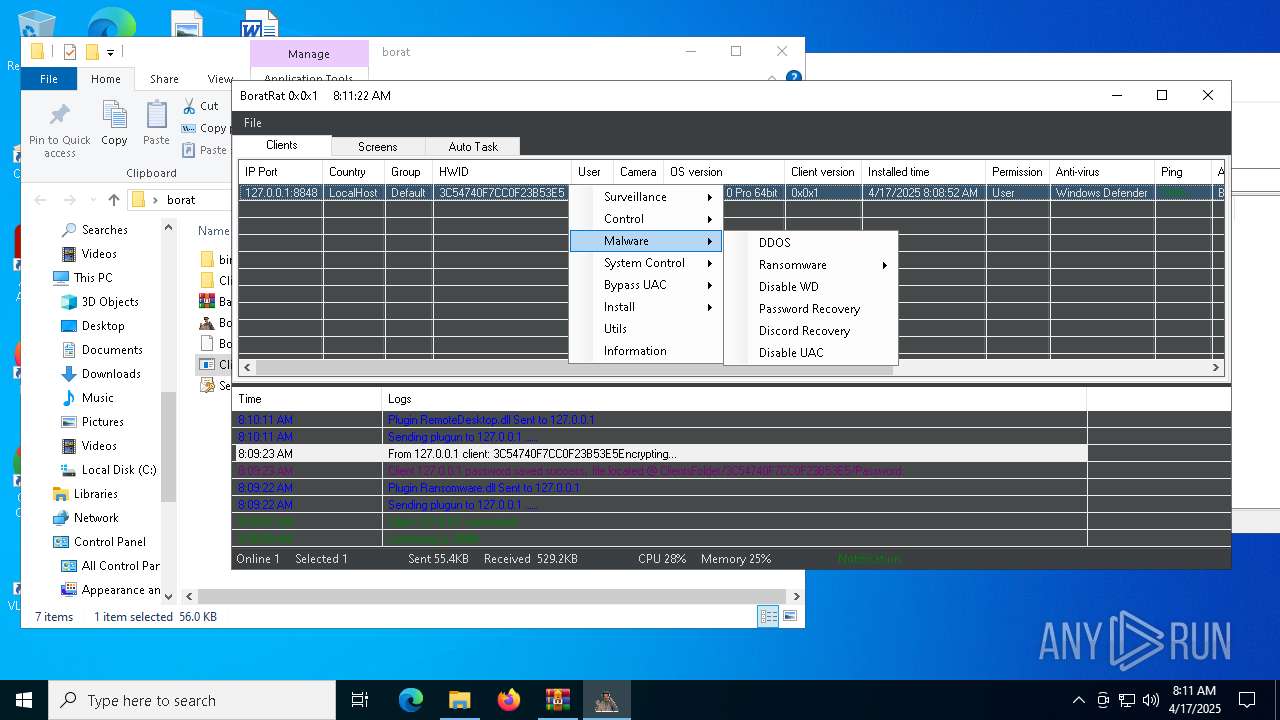This screenshot has height=720, width=1280.
Task: Click Explorer Back arrow
Action: click(x=41, y=199)
